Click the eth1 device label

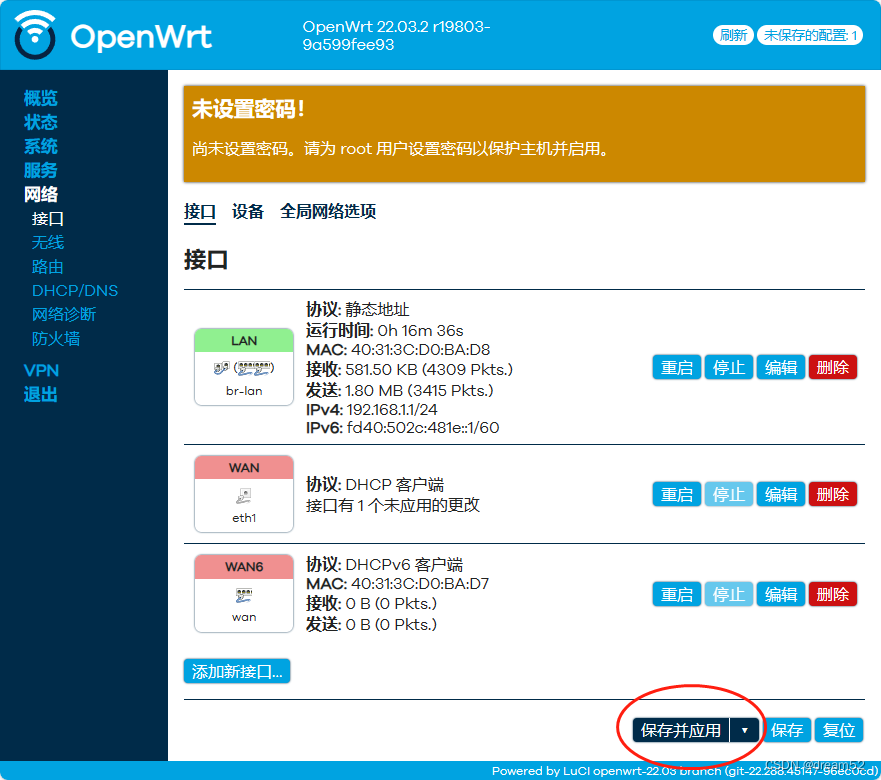click(x=244, y=518)
